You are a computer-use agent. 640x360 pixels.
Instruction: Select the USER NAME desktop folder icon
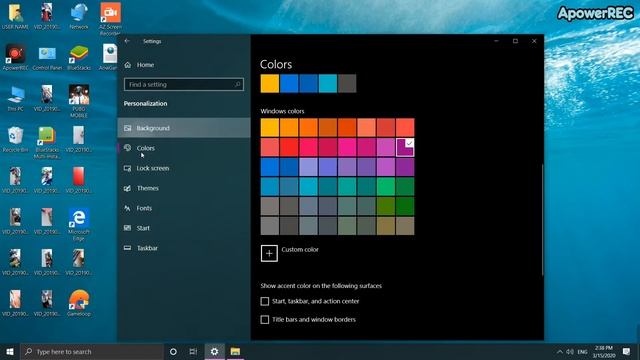coord(16,16)
